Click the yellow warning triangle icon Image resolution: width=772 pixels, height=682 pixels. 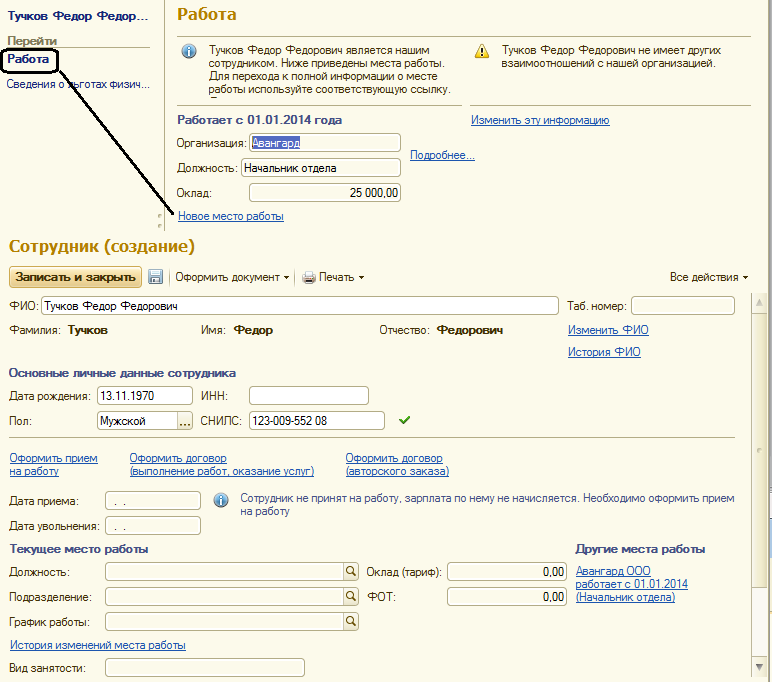(482, 51)
